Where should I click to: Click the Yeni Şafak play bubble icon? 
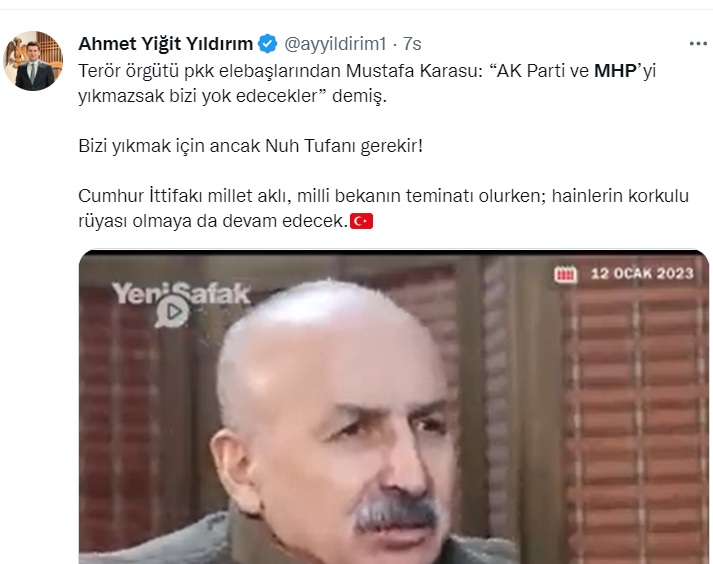click(x=172, y=312)
